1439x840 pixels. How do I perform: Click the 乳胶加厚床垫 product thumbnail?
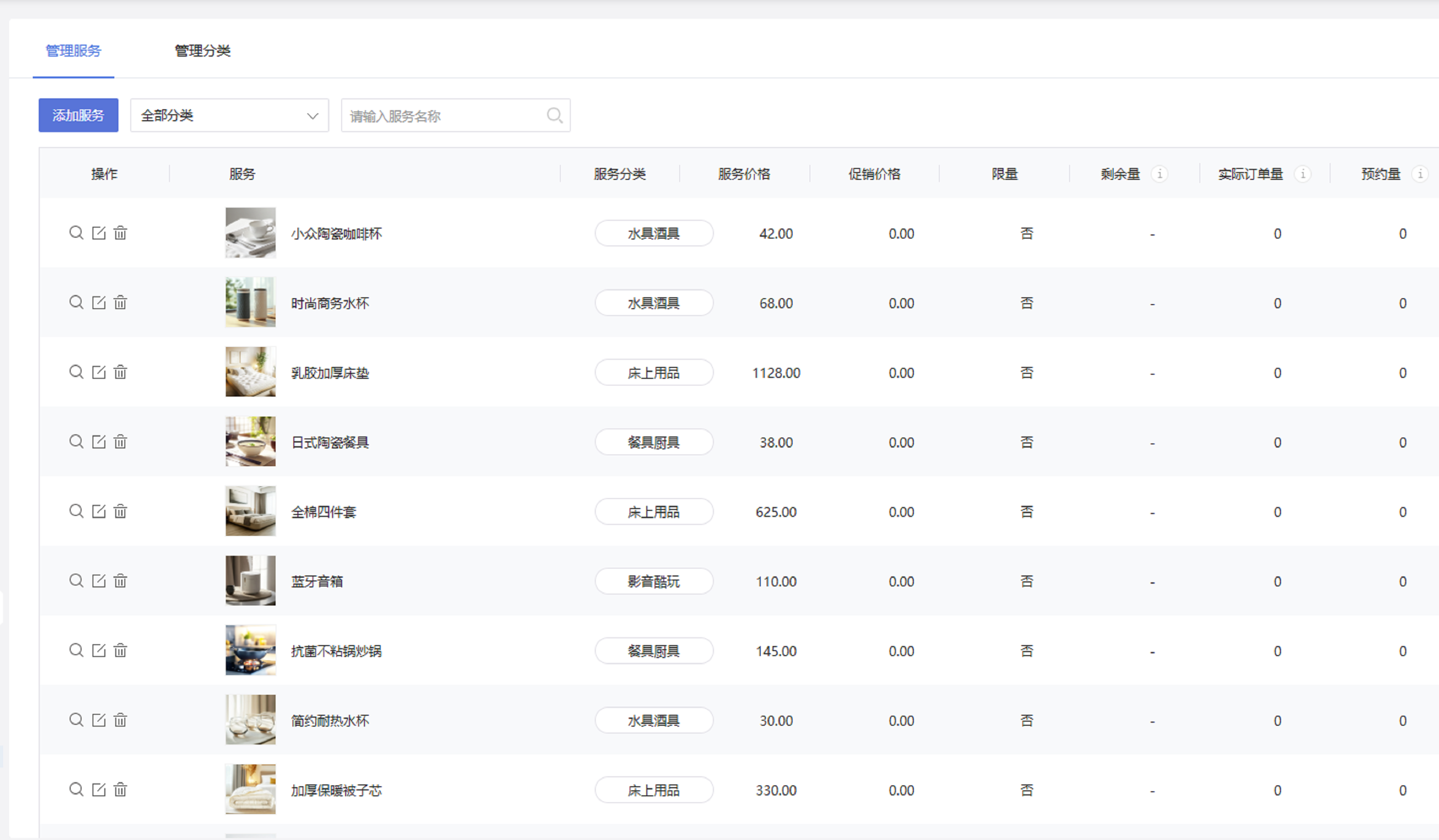pos(250,372)
